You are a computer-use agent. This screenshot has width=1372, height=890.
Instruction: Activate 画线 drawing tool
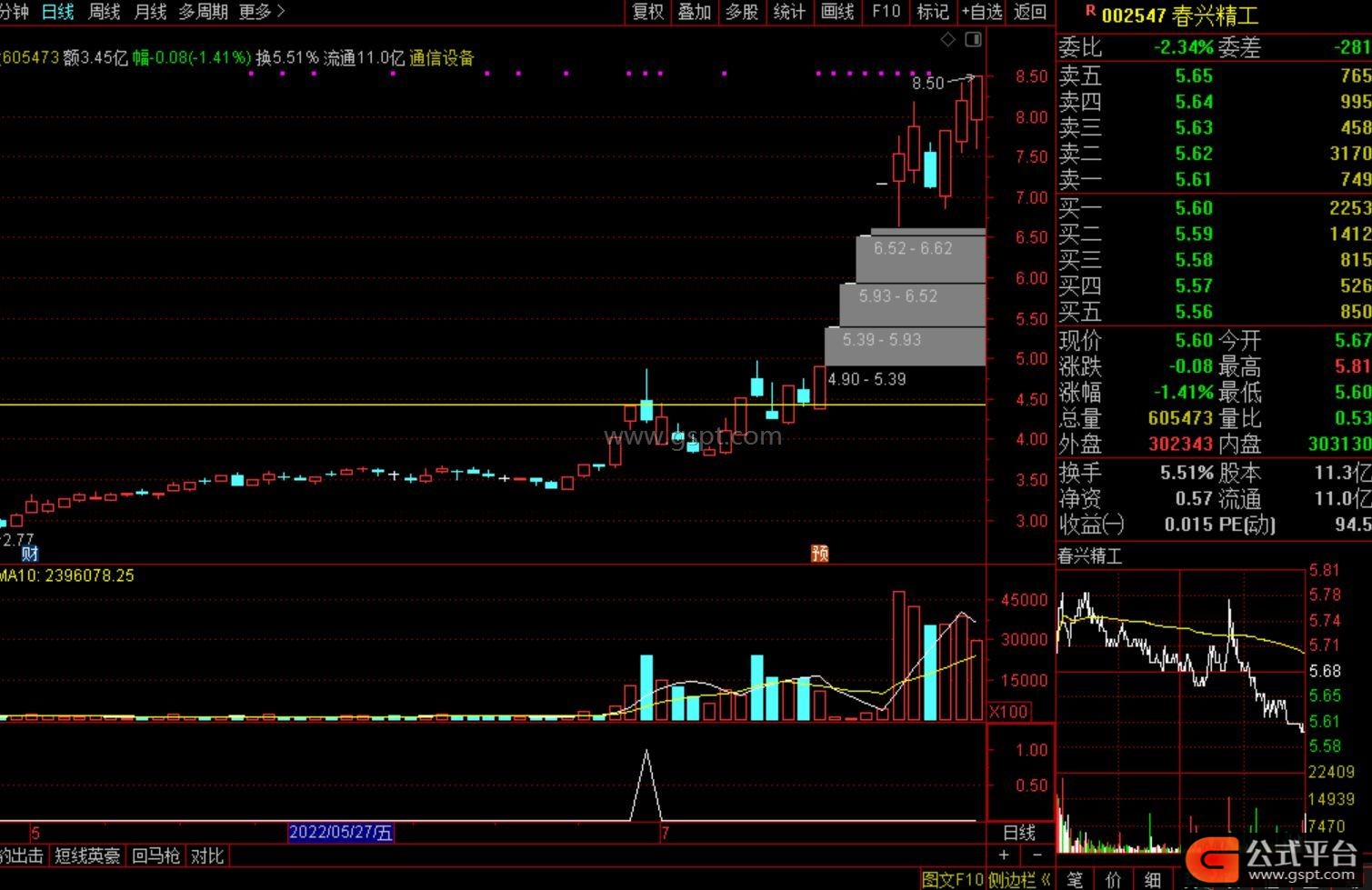837,12
